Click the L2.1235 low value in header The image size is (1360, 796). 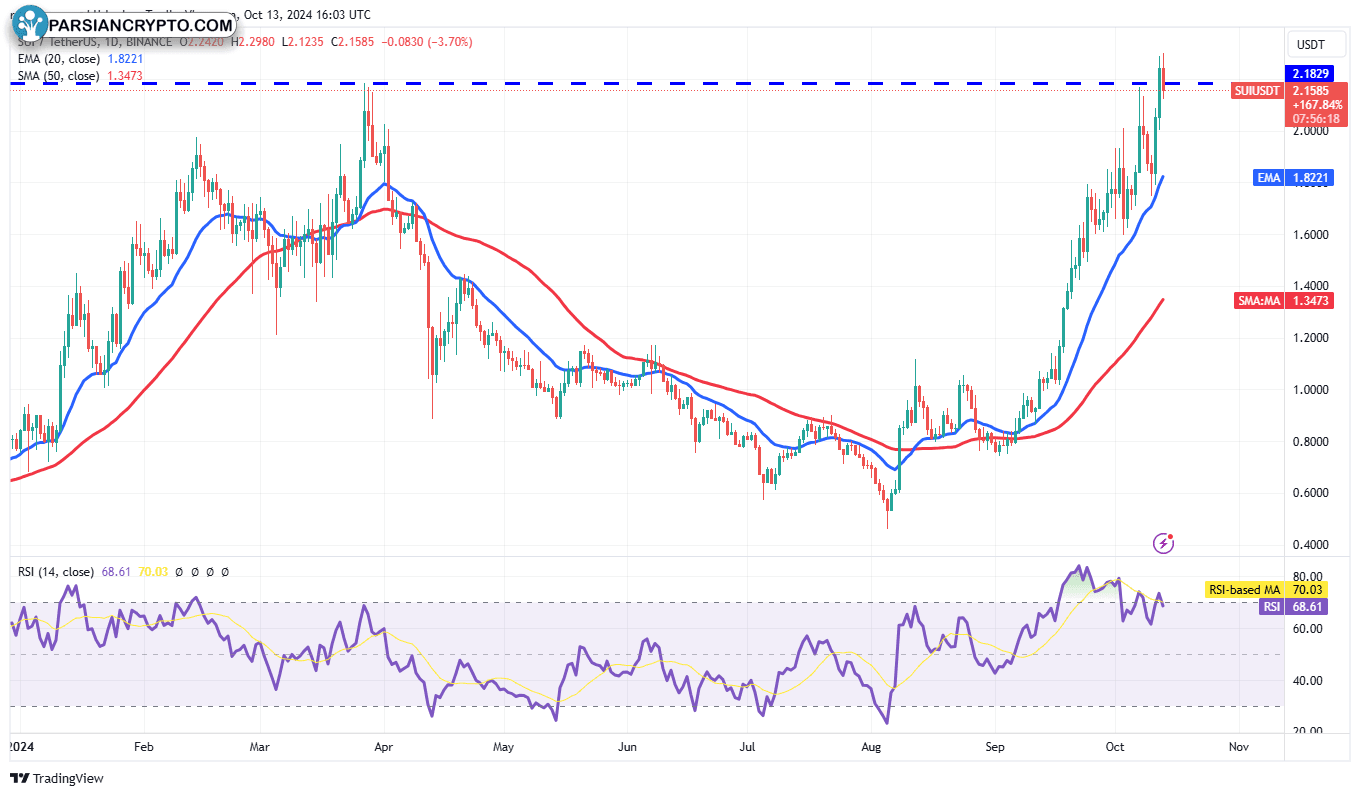303,42
